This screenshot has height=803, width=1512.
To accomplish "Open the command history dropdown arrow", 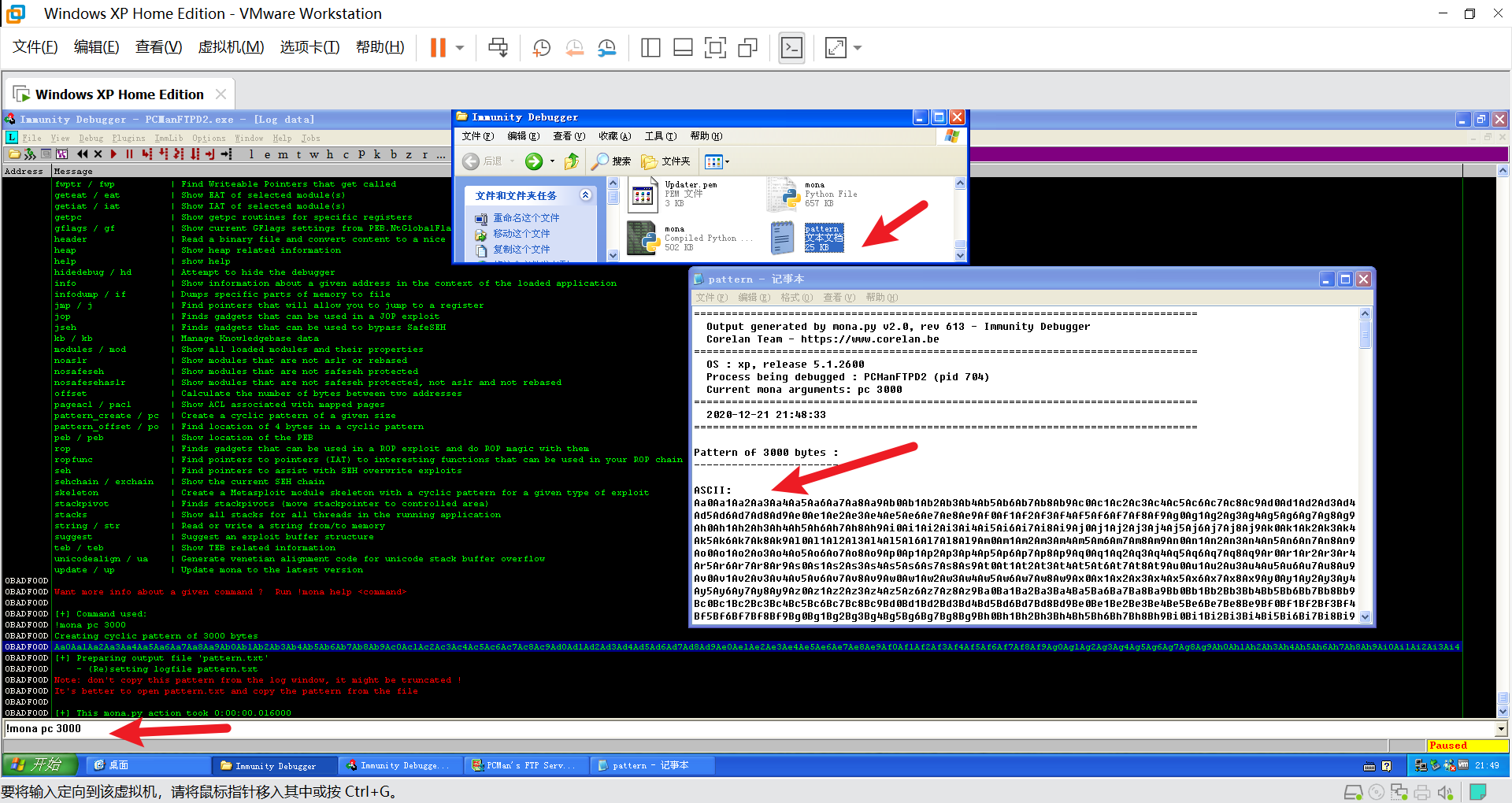I will (1501, 729).
